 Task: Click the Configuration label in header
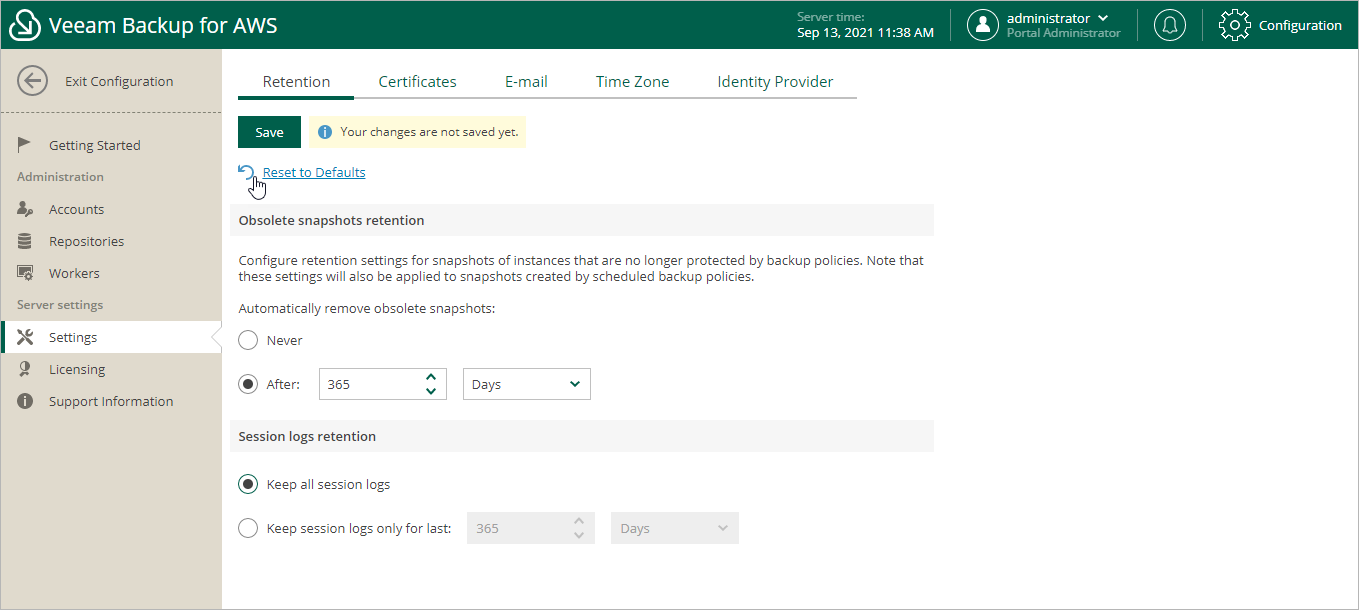1300,25
